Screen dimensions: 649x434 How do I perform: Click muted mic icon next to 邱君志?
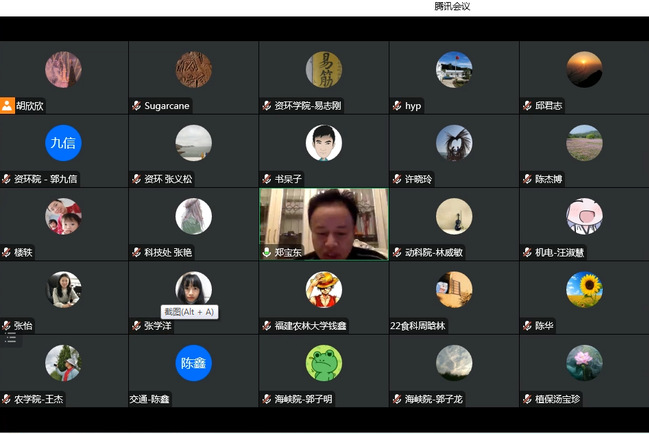pyautogui.click(x=527, y=106)
